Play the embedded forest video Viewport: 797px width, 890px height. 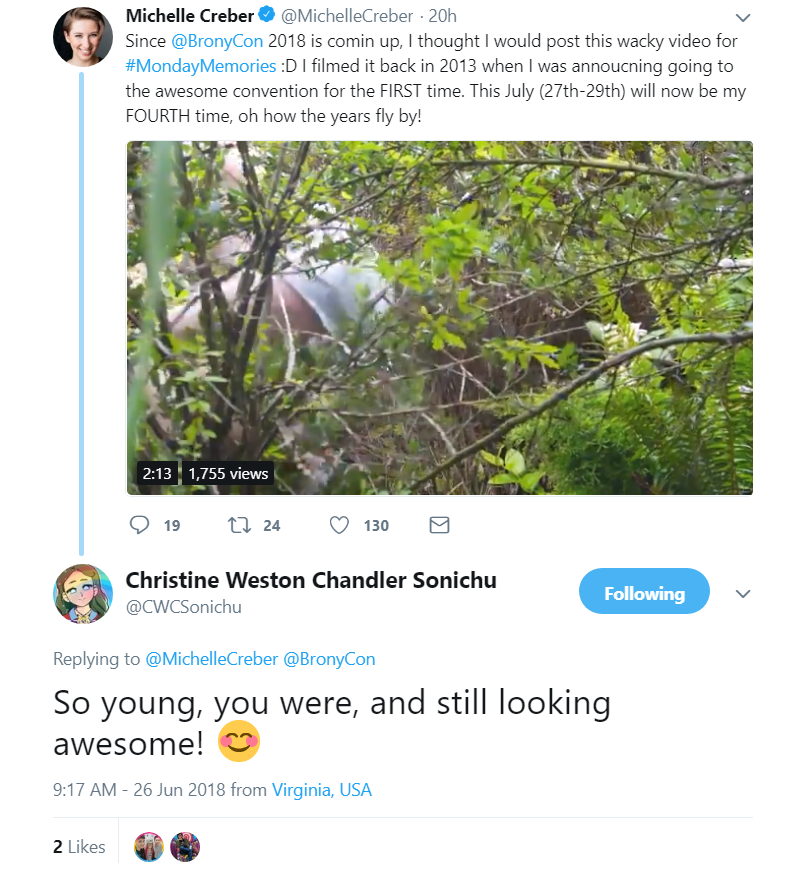click(x=439, y=318)
